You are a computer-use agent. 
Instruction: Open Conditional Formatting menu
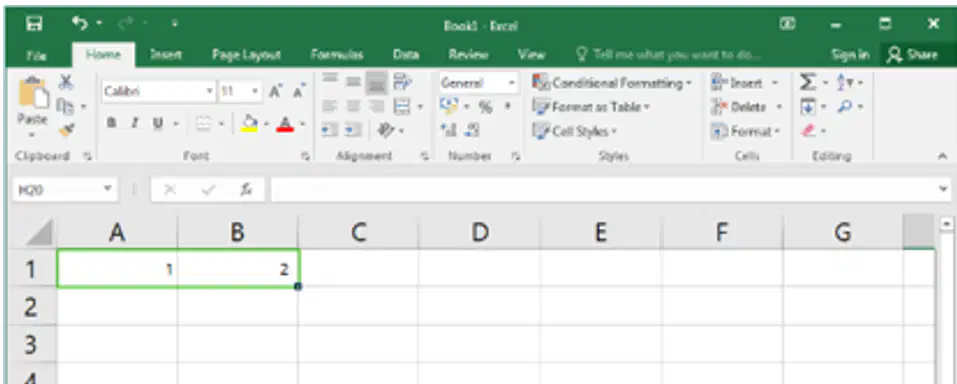pyautogui.click(x=612, y=83)
